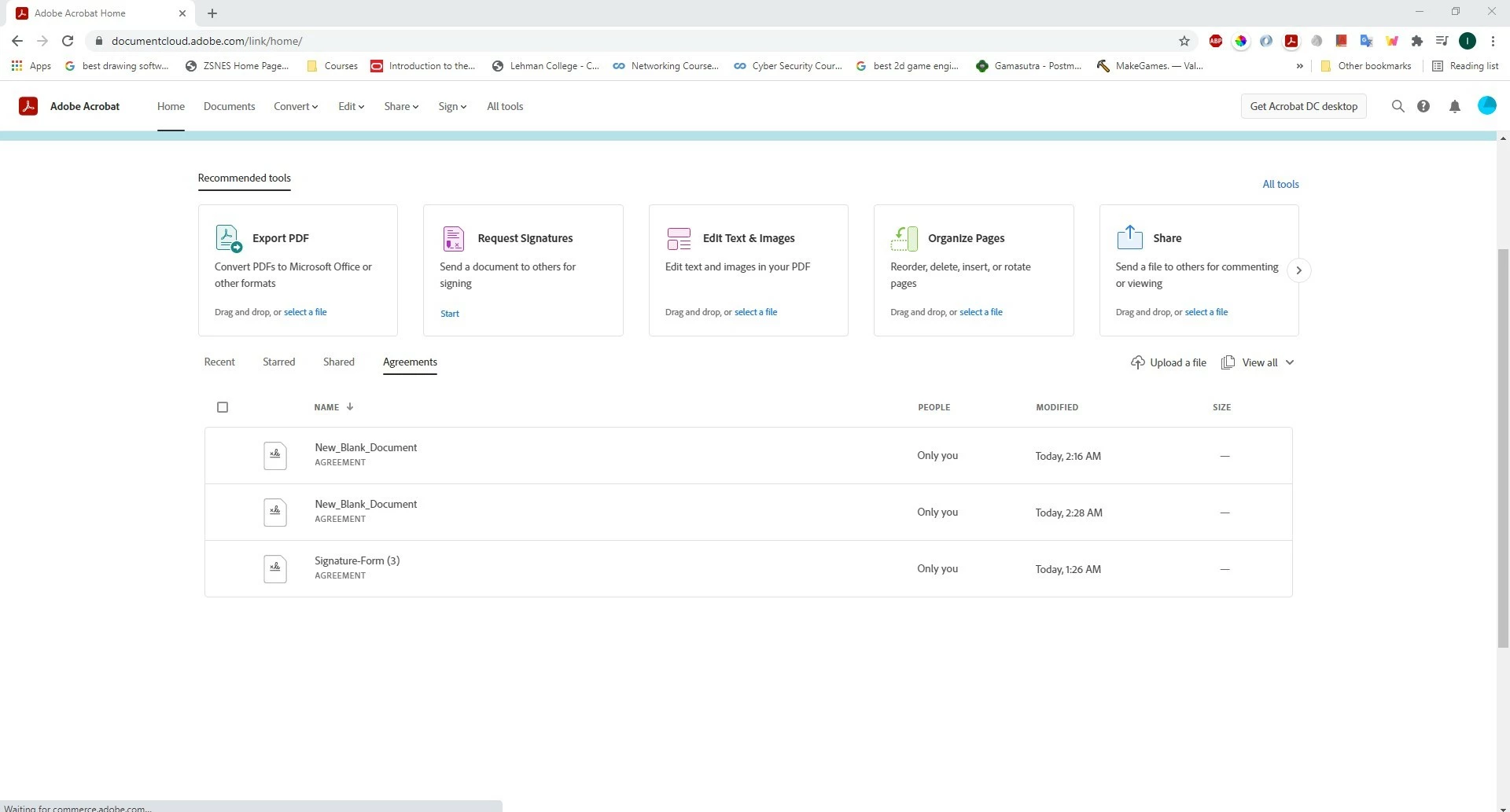
Task: Click the Export PDF tool icon
Action: [228, 238]
